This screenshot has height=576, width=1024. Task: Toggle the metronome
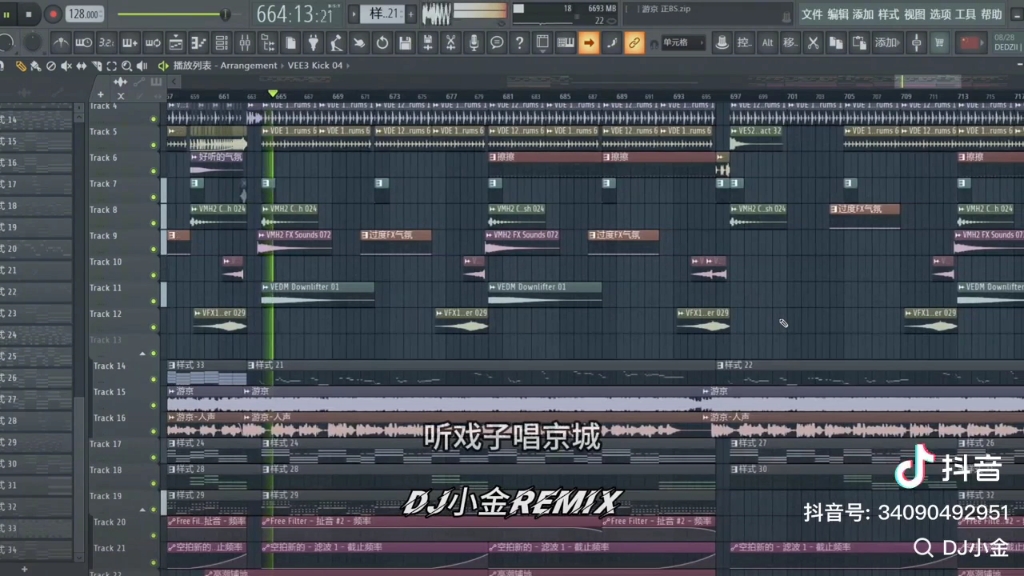(61, 43)
